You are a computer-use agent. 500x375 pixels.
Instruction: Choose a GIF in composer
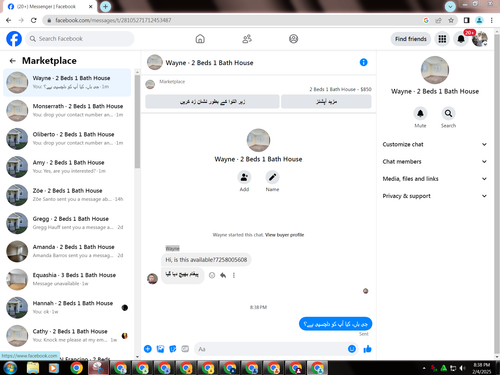point(185,349)
